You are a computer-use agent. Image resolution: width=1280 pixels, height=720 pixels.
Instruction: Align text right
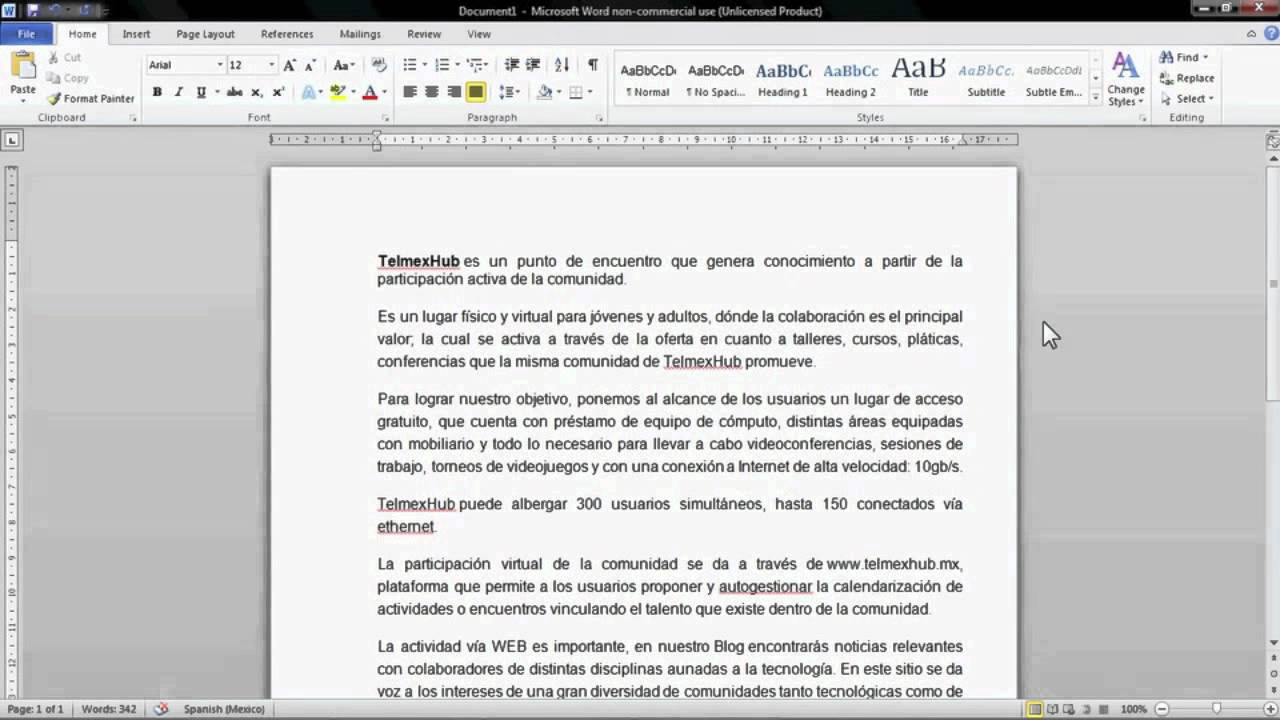coord(454,92)
